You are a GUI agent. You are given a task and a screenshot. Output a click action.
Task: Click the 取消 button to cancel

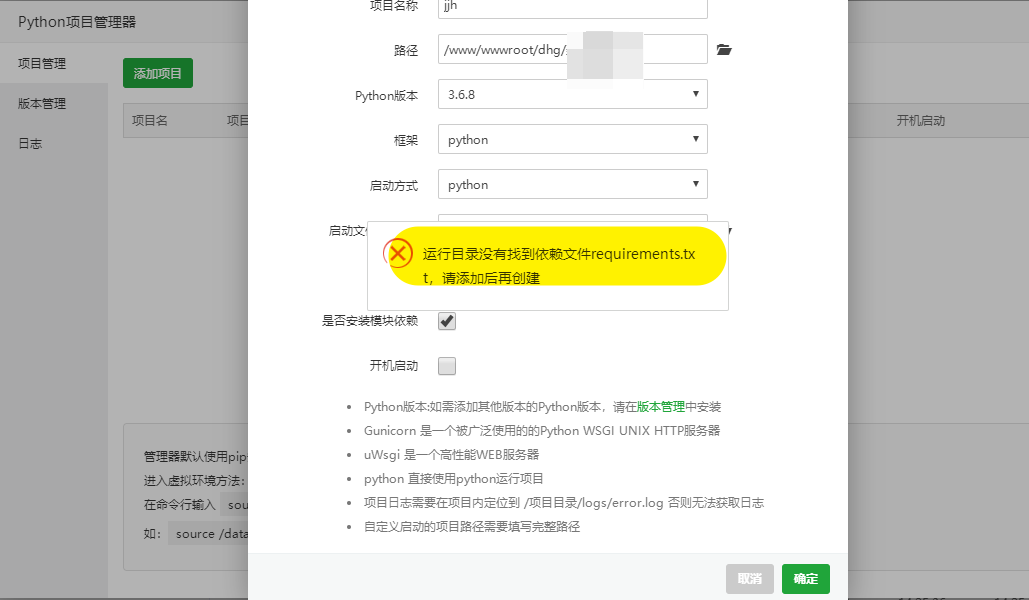749,579
